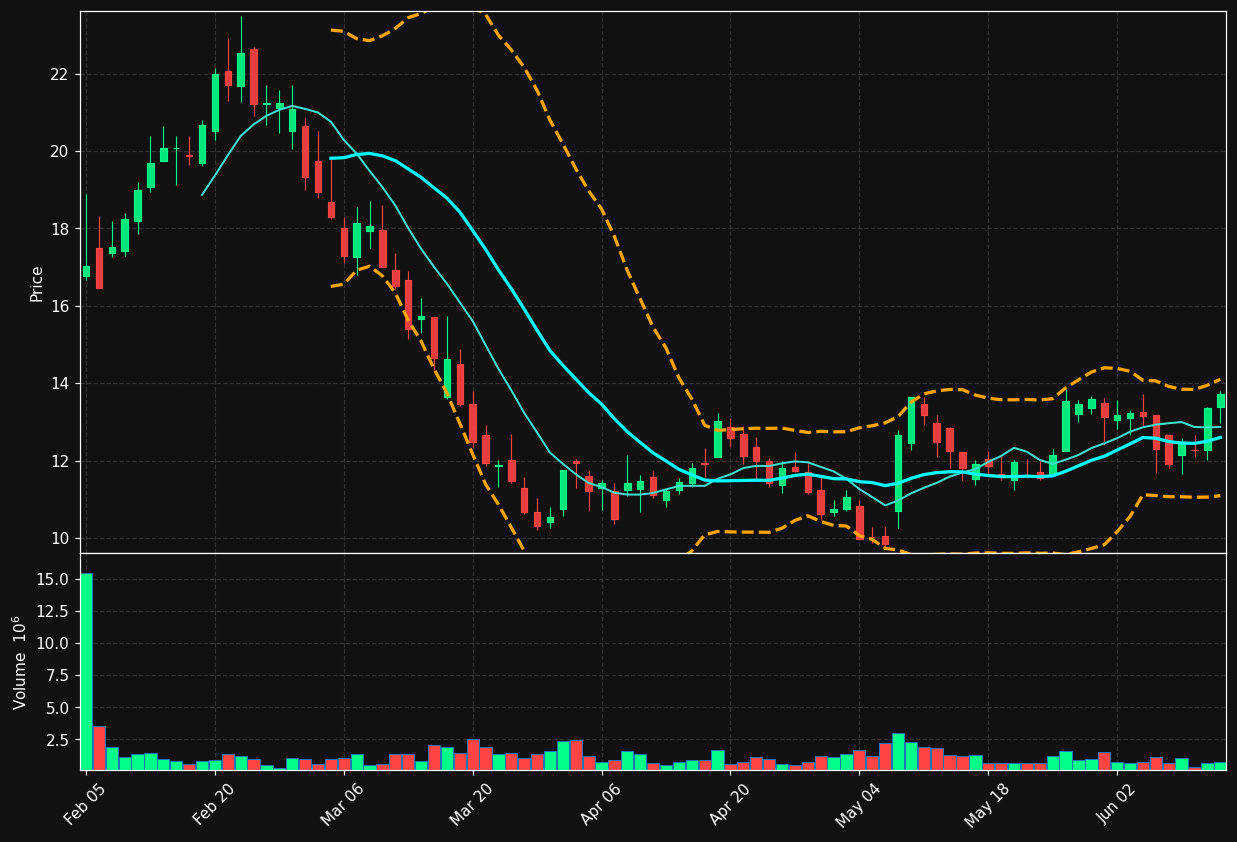Click the price tick label 10
The image size is (1237, 842).
click(59, 539)
